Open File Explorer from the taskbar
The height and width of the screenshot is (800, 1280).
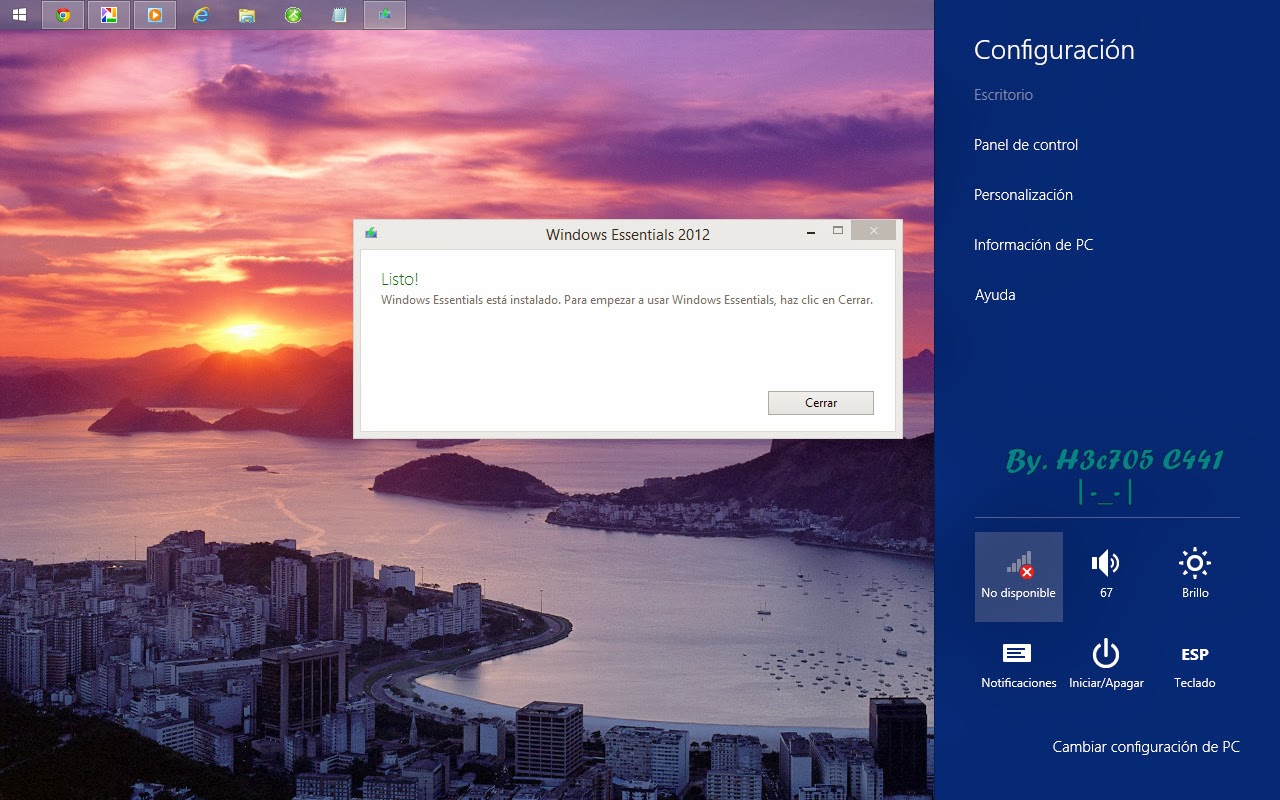pos(247,15)
